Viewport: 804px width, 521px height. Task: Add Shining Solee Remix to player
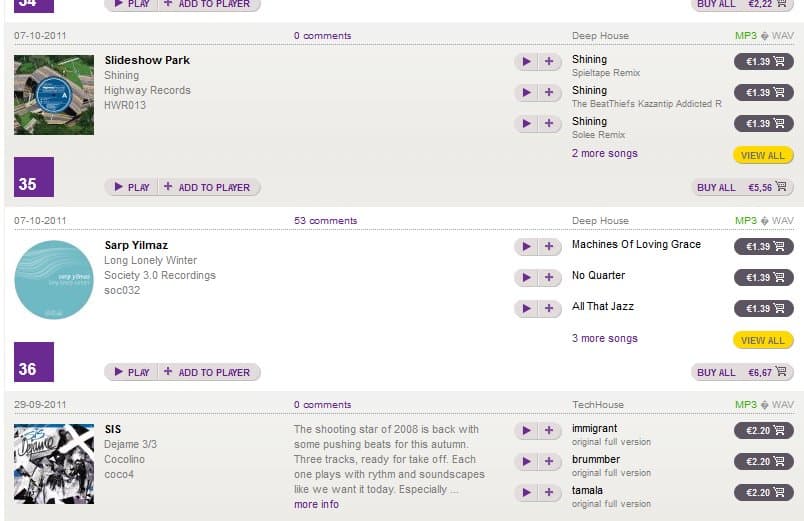(x=549, y=123)
